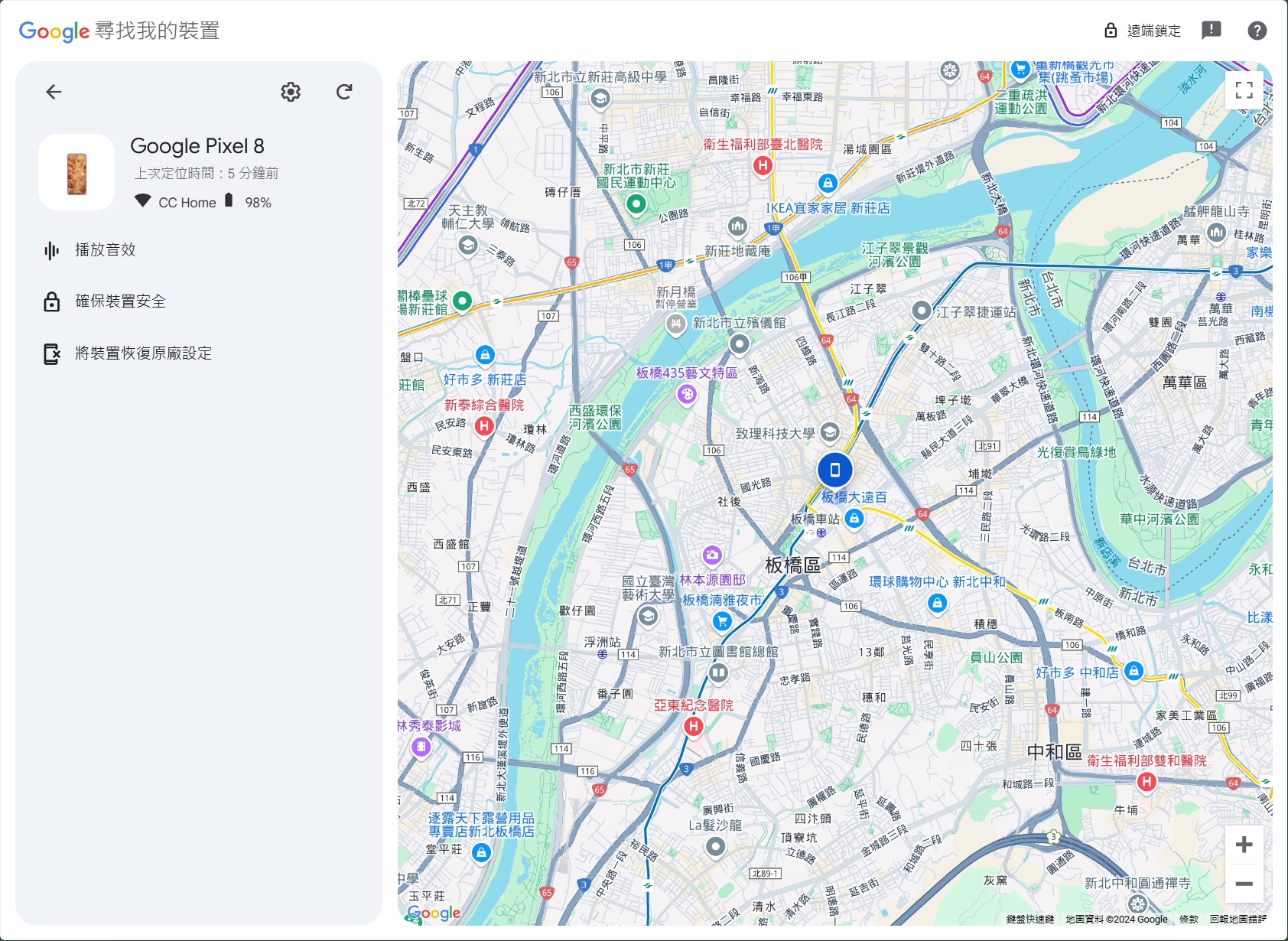The height and width of the screenshot is (941, 1288).
Task: Open 鍵盤快速鍵 keyboard shortcuts
Action: click(x=1030, y=920)
